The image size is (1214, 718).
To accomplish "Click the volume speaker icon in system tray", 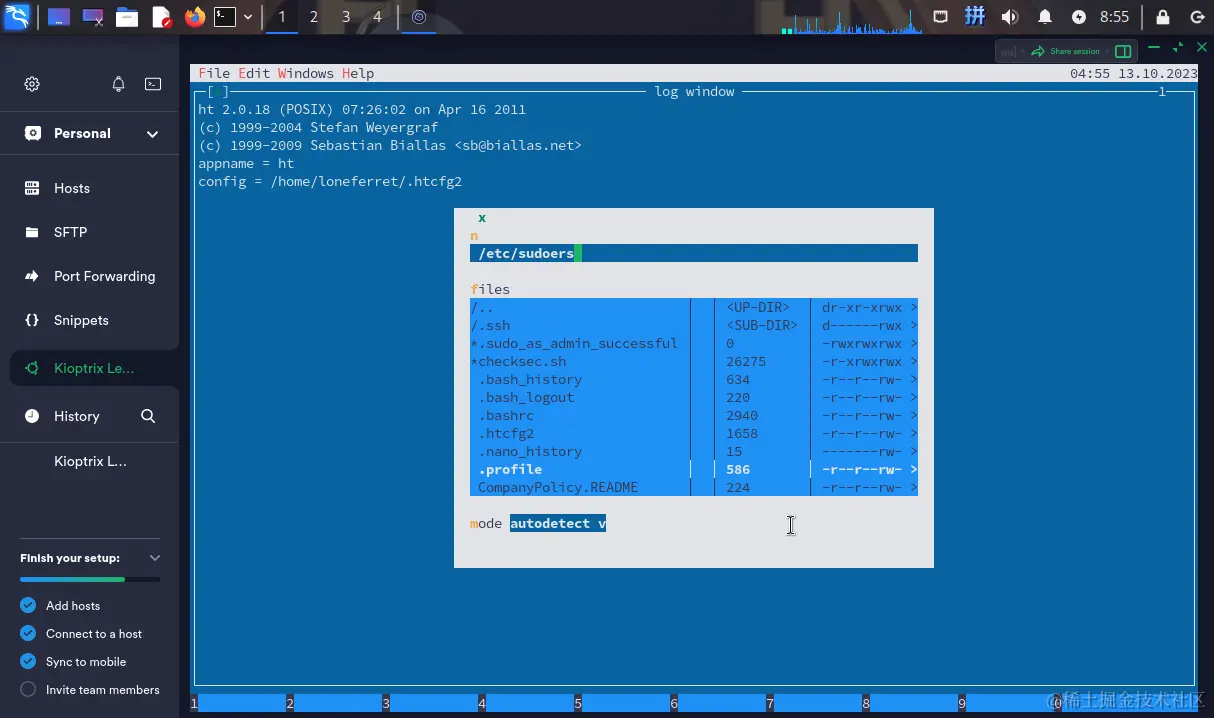I will pos(1010,17).
